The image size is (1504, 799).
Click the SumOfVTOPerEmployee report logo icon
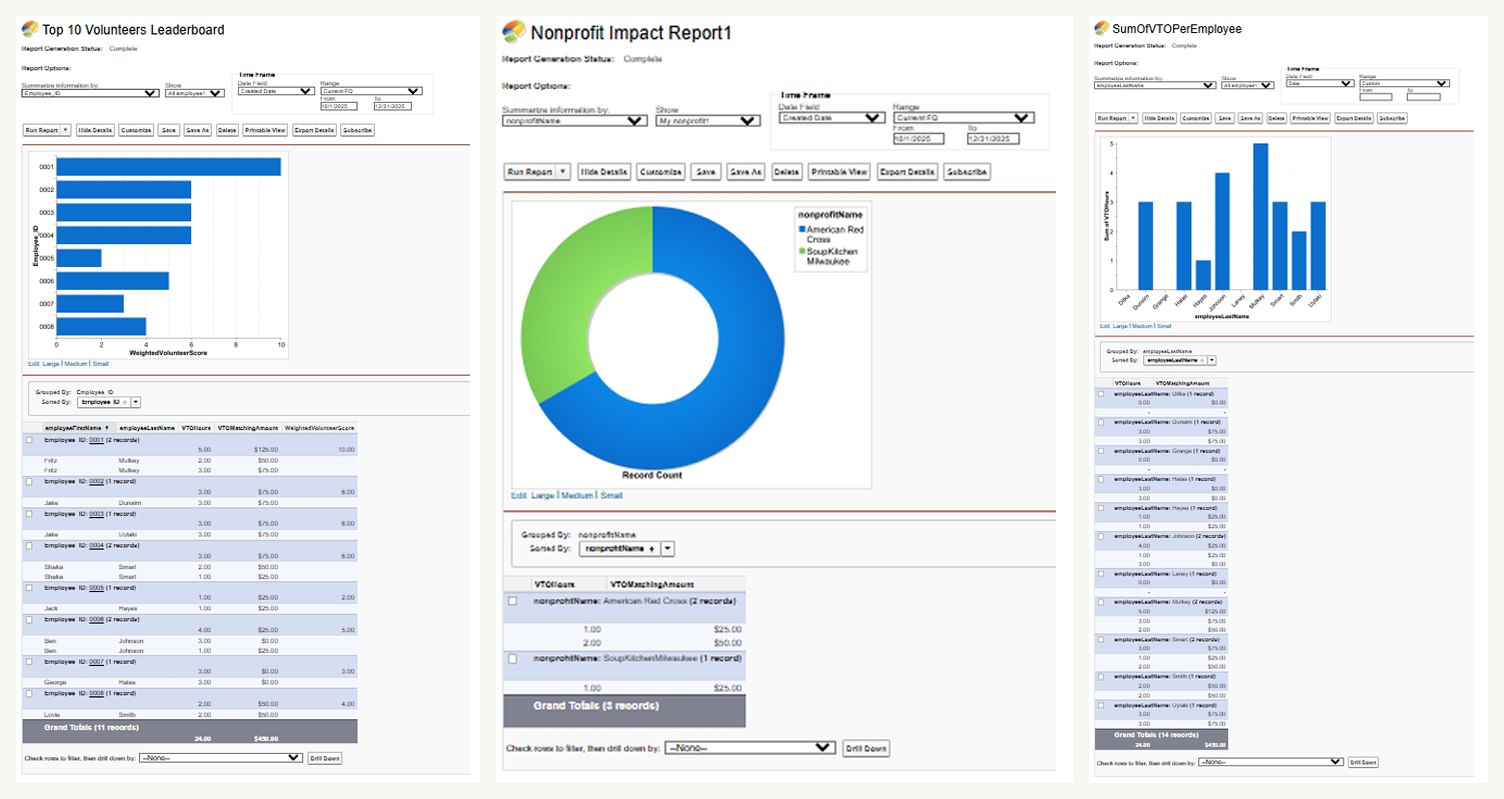coord(1101,29)
